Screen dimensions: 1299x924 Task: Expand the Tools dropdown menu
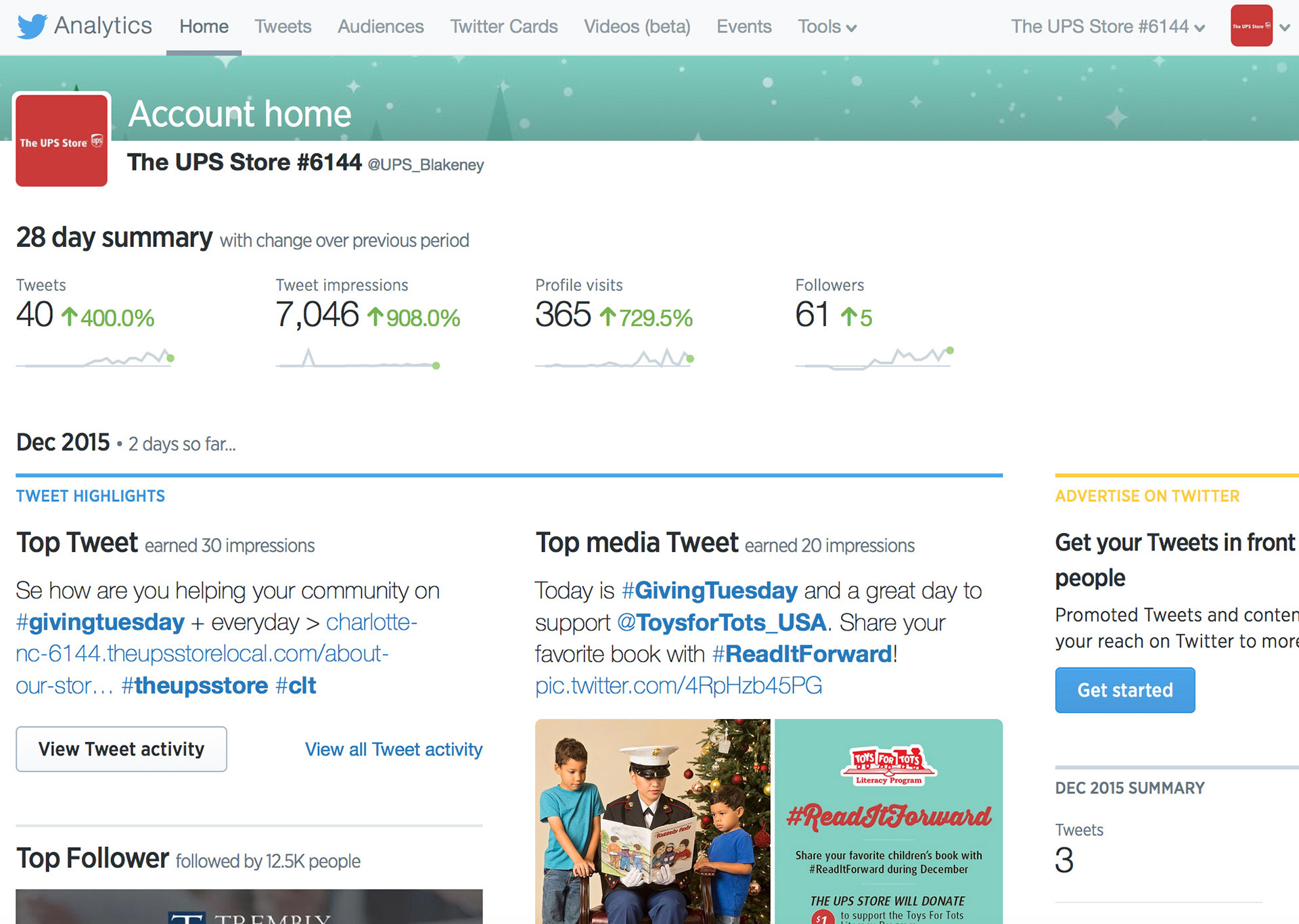click(x=827, y=26)
